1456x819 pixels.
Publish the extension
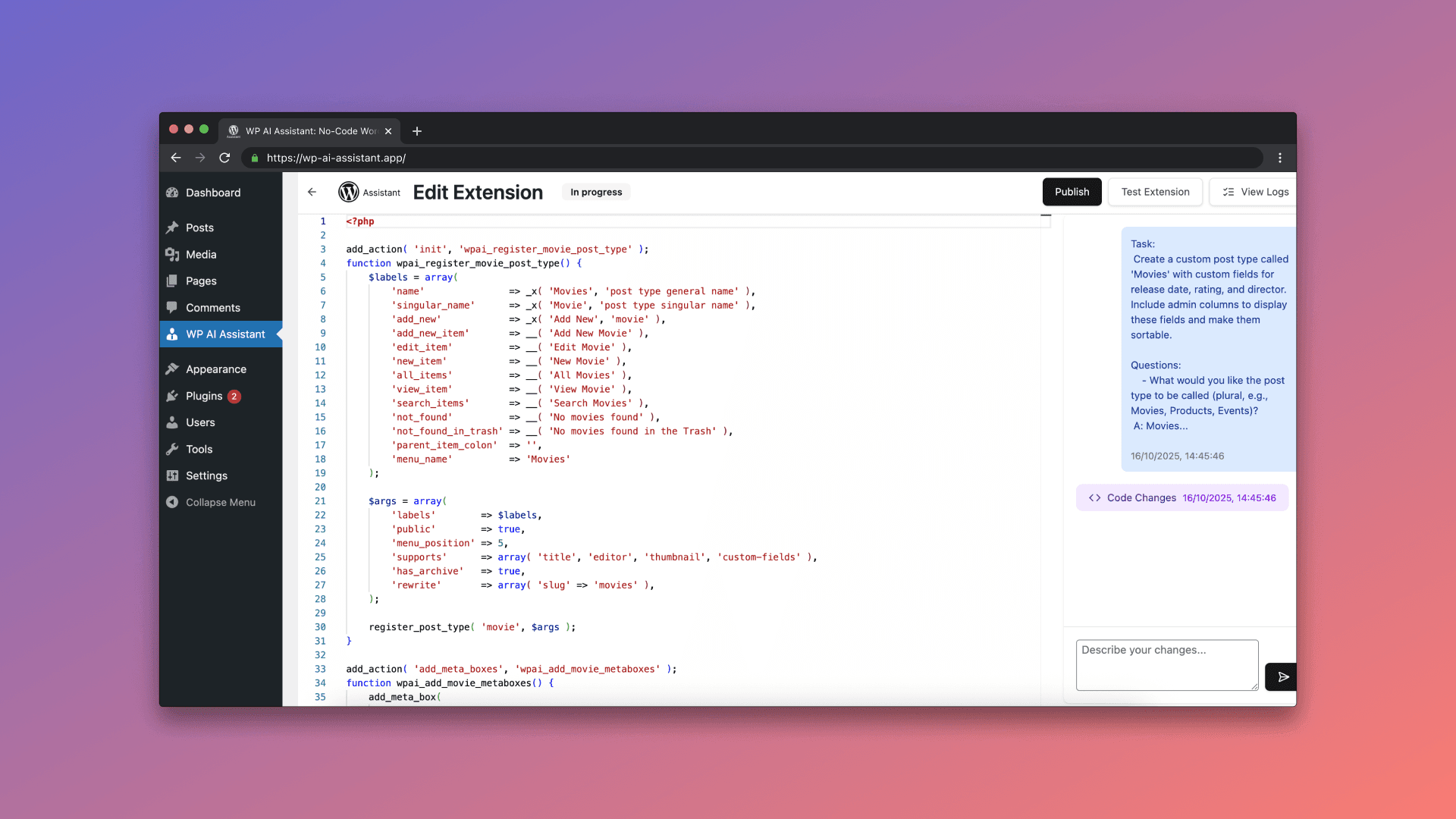(1072, 192)
